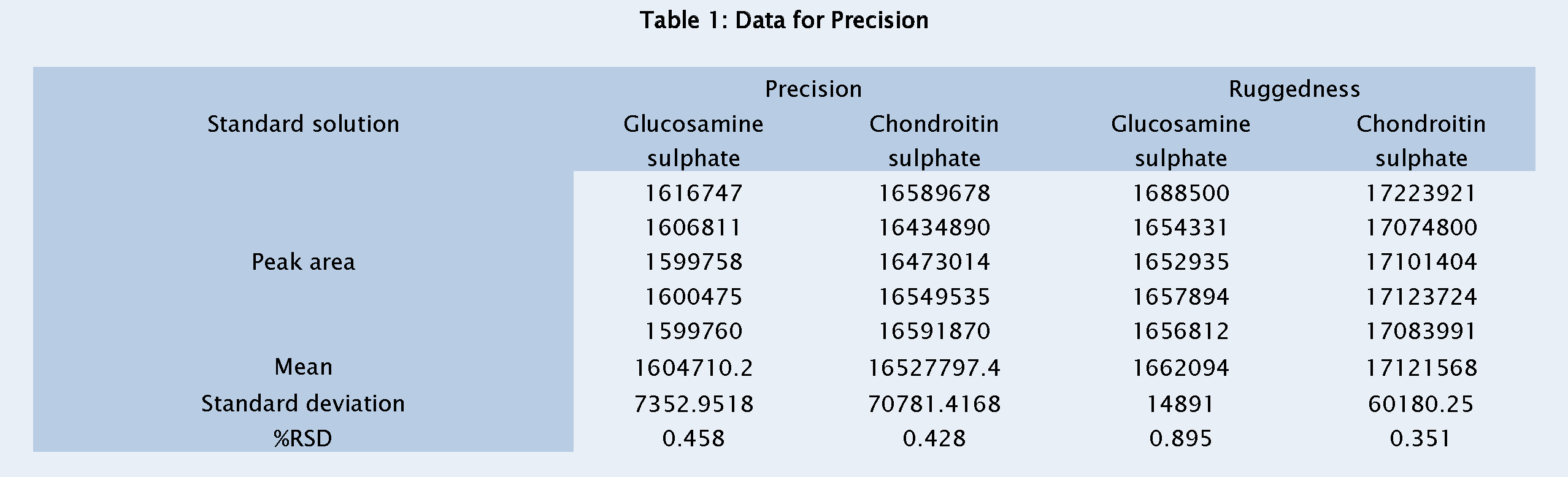Select peak area value 1616747

coord(693,194)
